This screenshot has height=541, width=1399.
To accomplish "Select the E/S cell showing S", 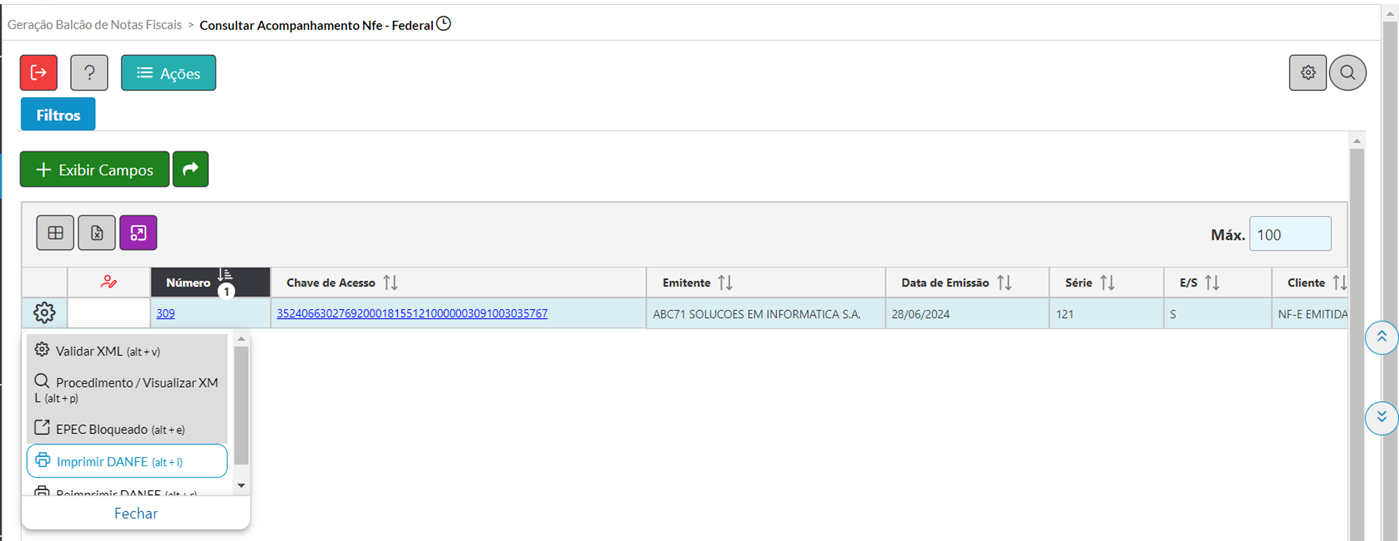I will pos(1218,313).
